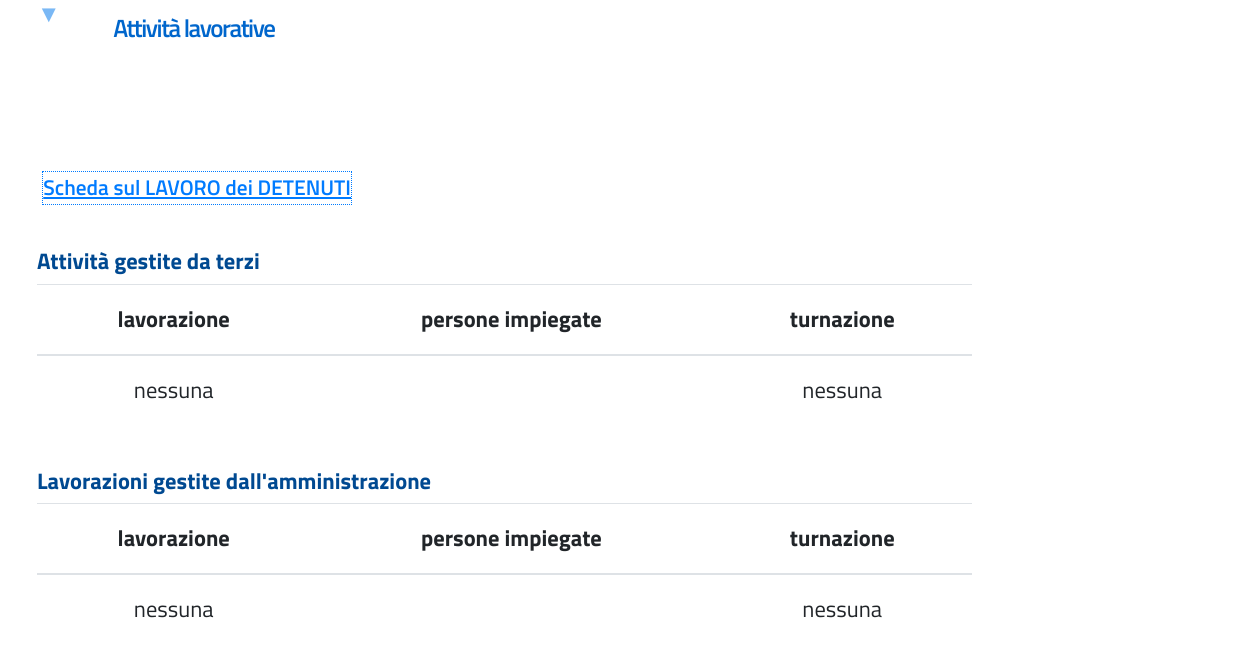Click turnazione header in amministrazione table
This screenshot has width=1244, height=651.
[842, 539]
